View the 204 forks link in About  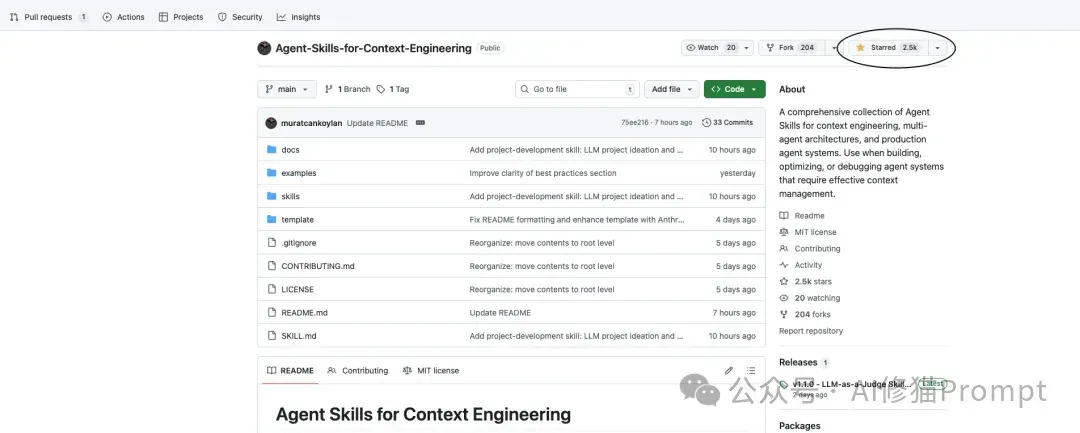click(805, 315)
